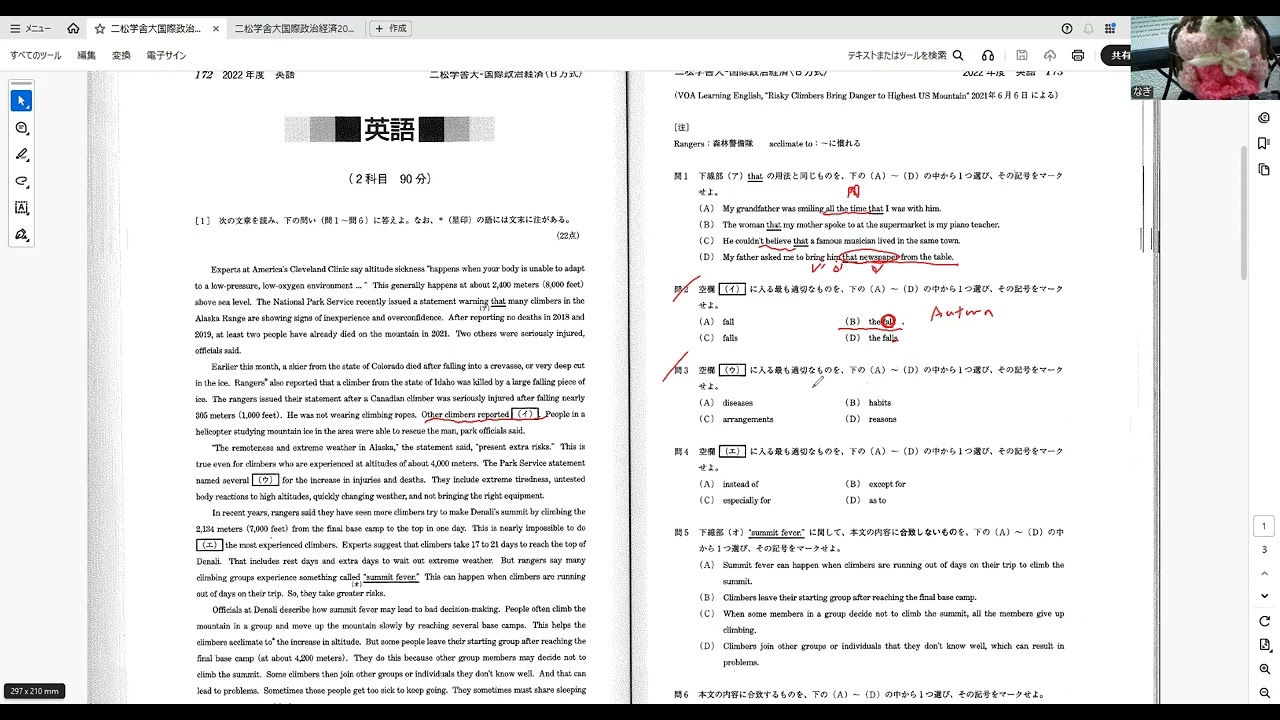Image resolution: width=1280 pixels, height=720 pixels.
Task: Star the current document tab
Action: point(99,29)
